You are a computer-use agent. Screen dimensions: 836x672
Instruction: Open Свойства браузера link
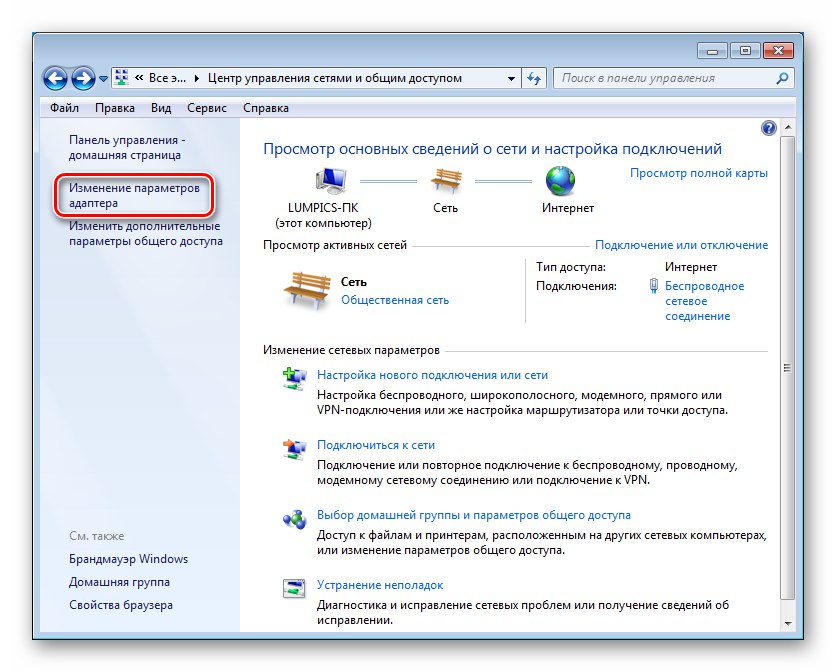(121, 605)
